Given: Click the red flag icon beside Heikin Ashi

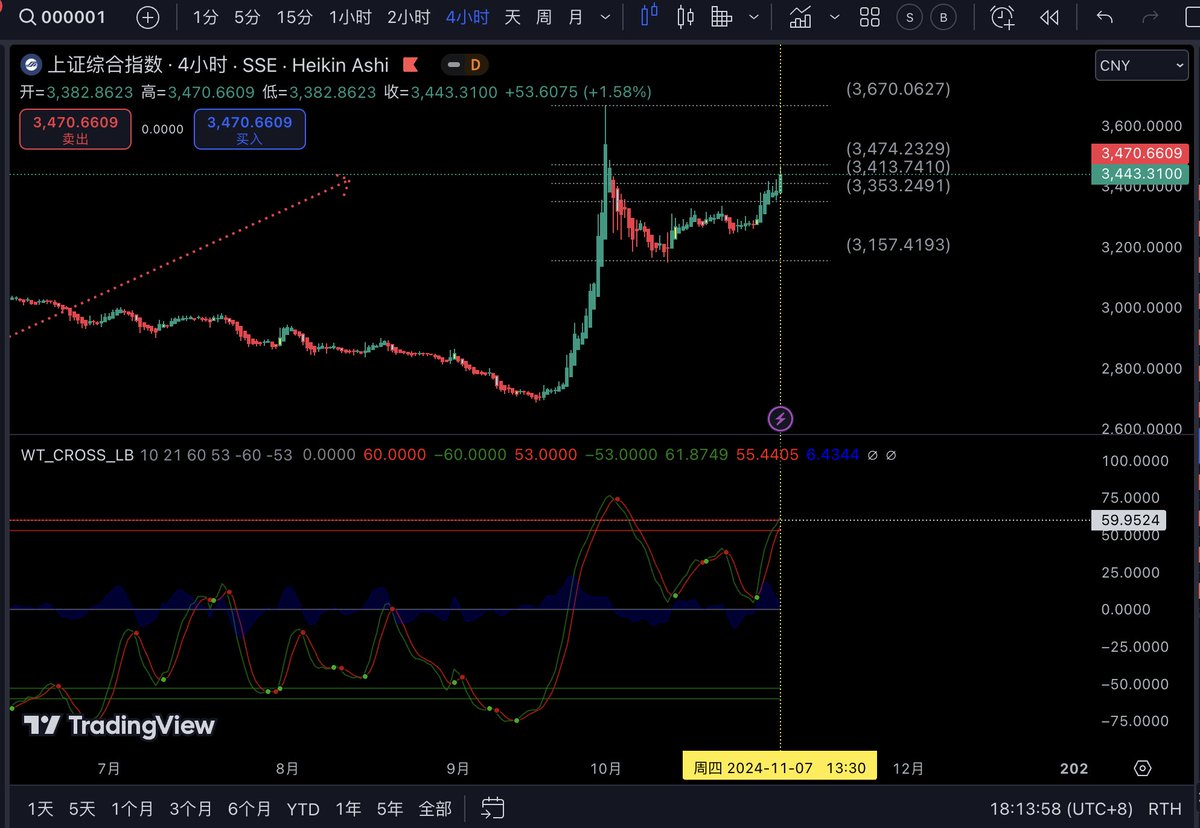Looking at the screenshot, I should (x=409, y=65).
